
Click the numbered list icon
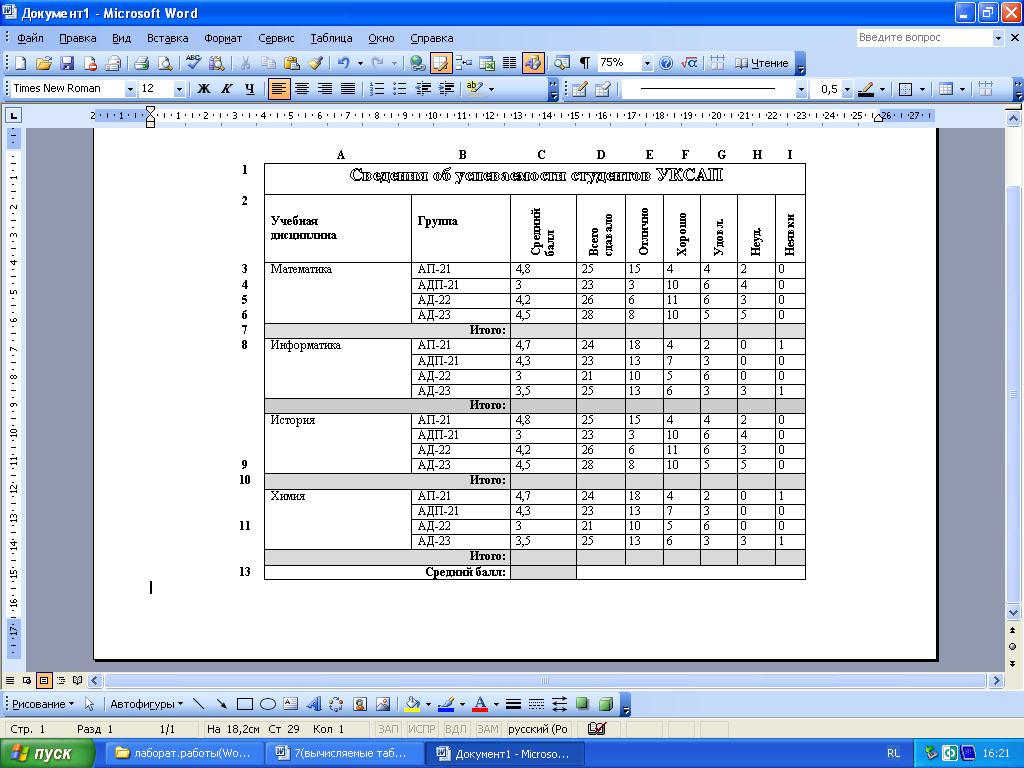[x=377, y=89]
